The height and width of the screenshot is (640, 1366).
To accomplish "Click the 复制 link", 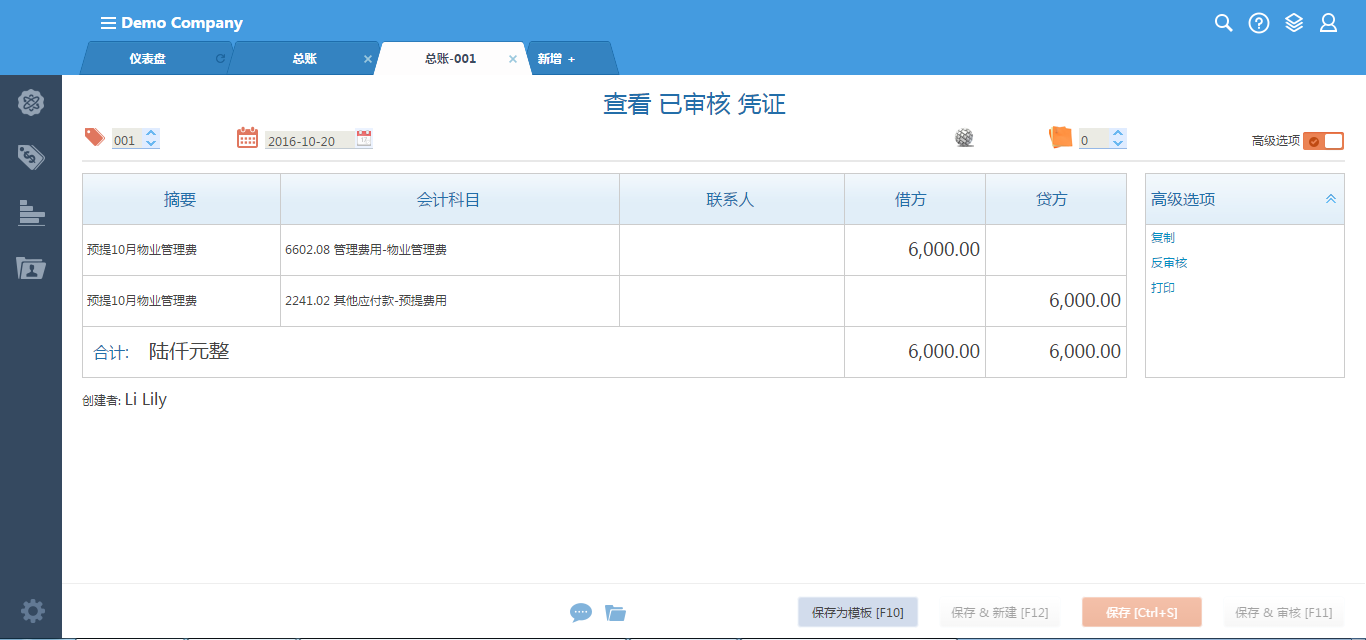I will tap(1163, 238).
